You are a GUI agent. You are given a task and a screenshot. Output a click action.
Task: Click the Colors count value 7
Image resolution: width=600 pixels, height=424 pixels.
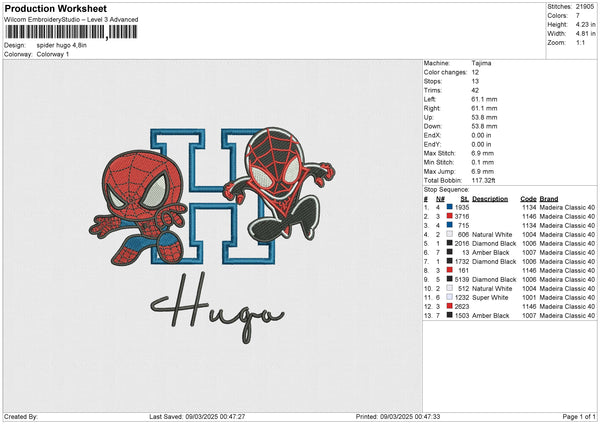(578, 16)
